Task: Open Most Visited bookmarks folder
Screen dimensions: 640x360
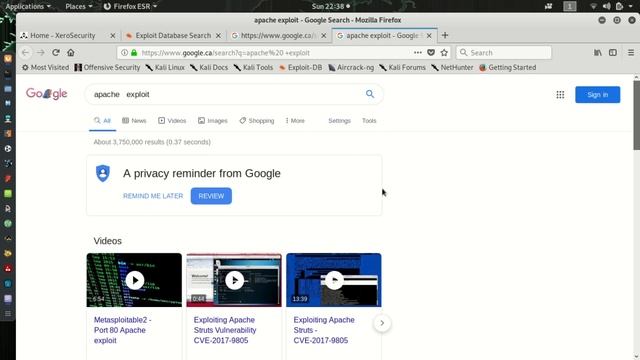Action: pyautogui.click(x=45, y=67)
